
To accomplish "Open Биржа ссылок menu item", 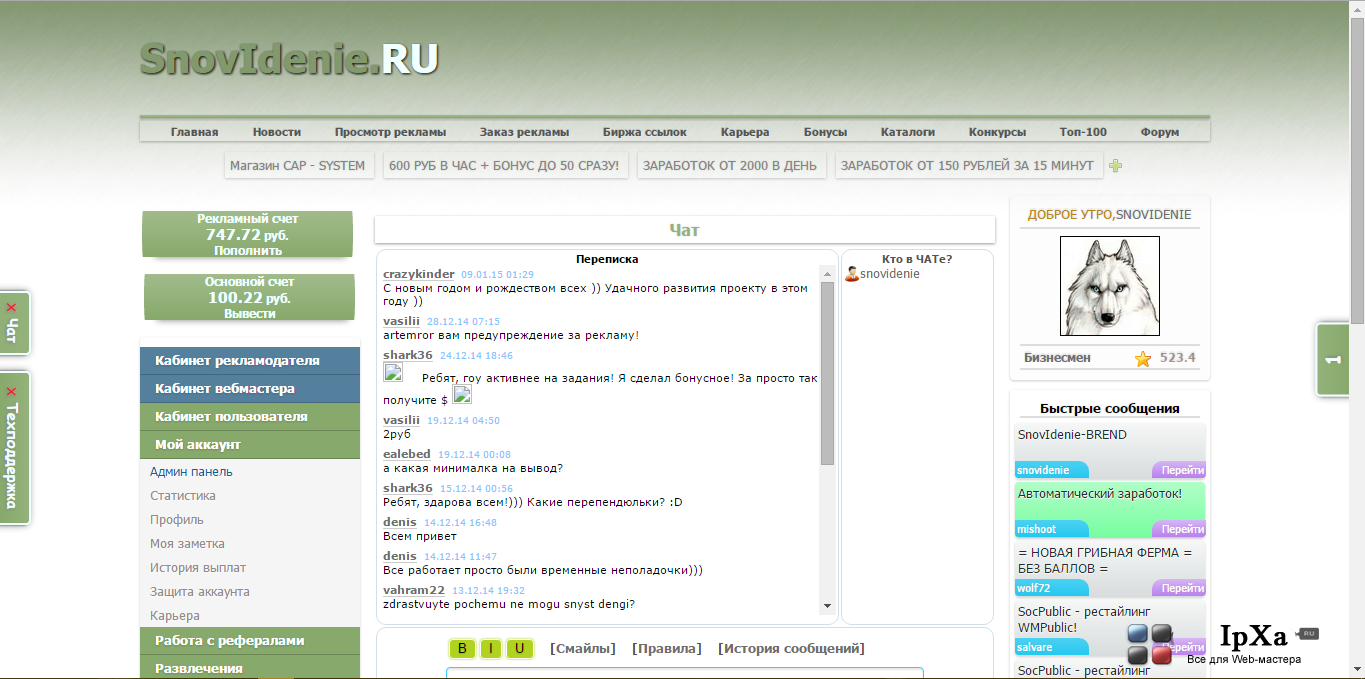I will 645,132.
